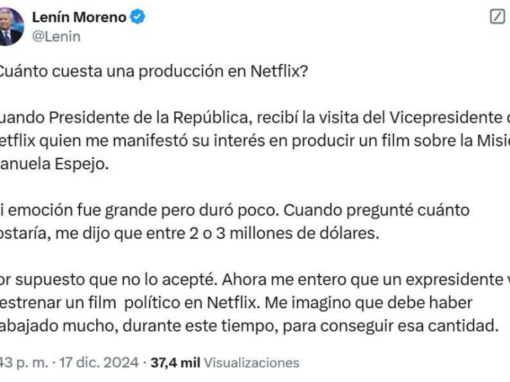The image size is (510, 382).
Task: Click the line saying no lo acepté
Action: (x=255, y=280)
